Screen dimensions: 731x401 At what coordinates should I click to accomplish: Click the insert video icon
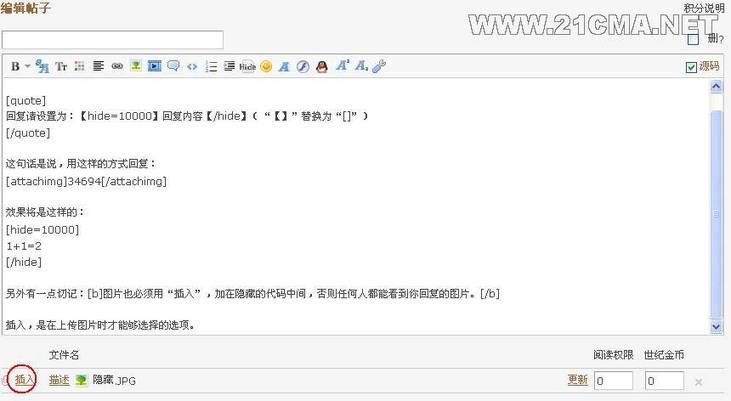tap(154, 66)
